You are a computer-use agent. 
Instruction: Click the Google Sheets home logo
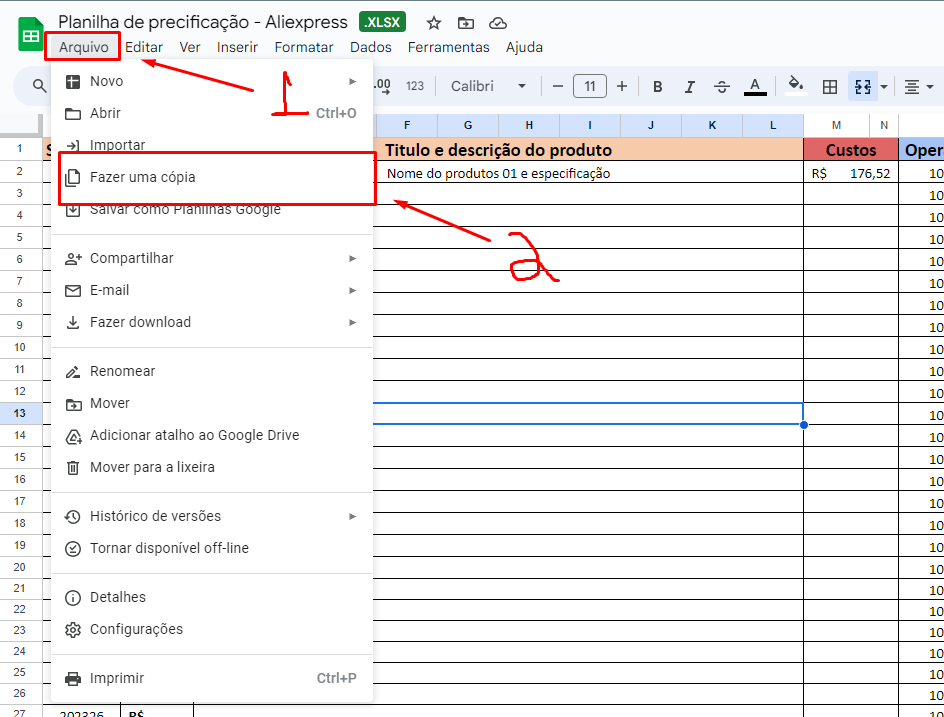[30, 35]
